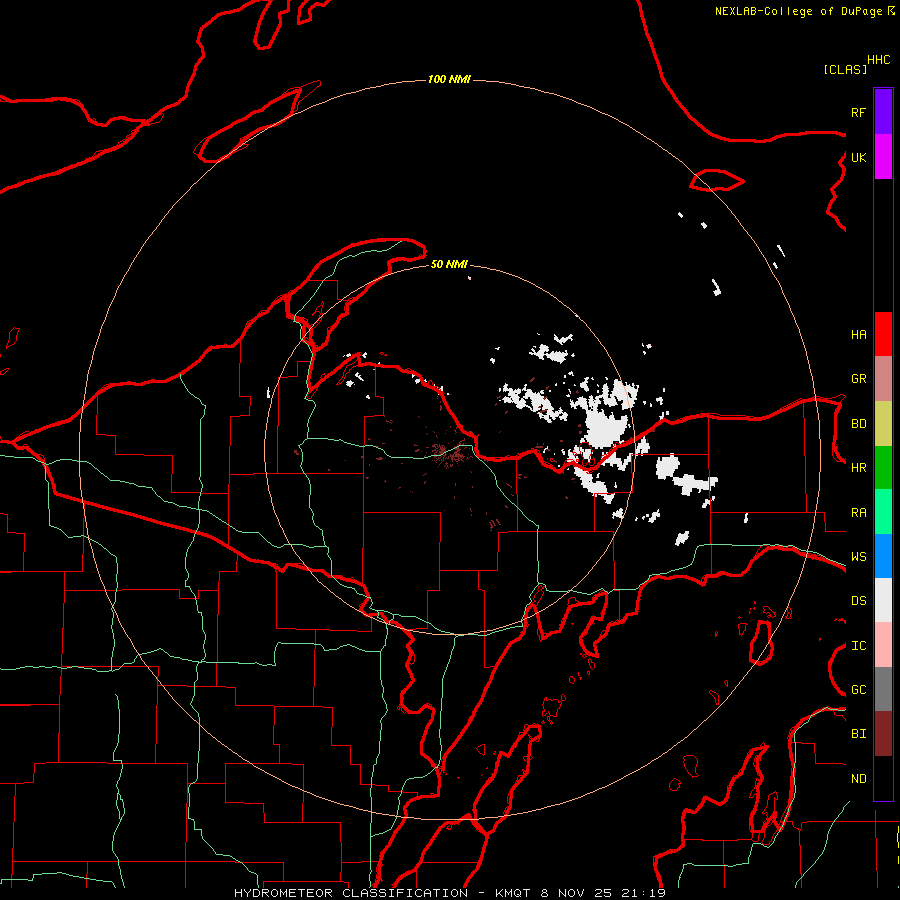The height and width of the screenshot is (900, 900).
Task: Click the 100 NMI range ring label
Action: 449,79
